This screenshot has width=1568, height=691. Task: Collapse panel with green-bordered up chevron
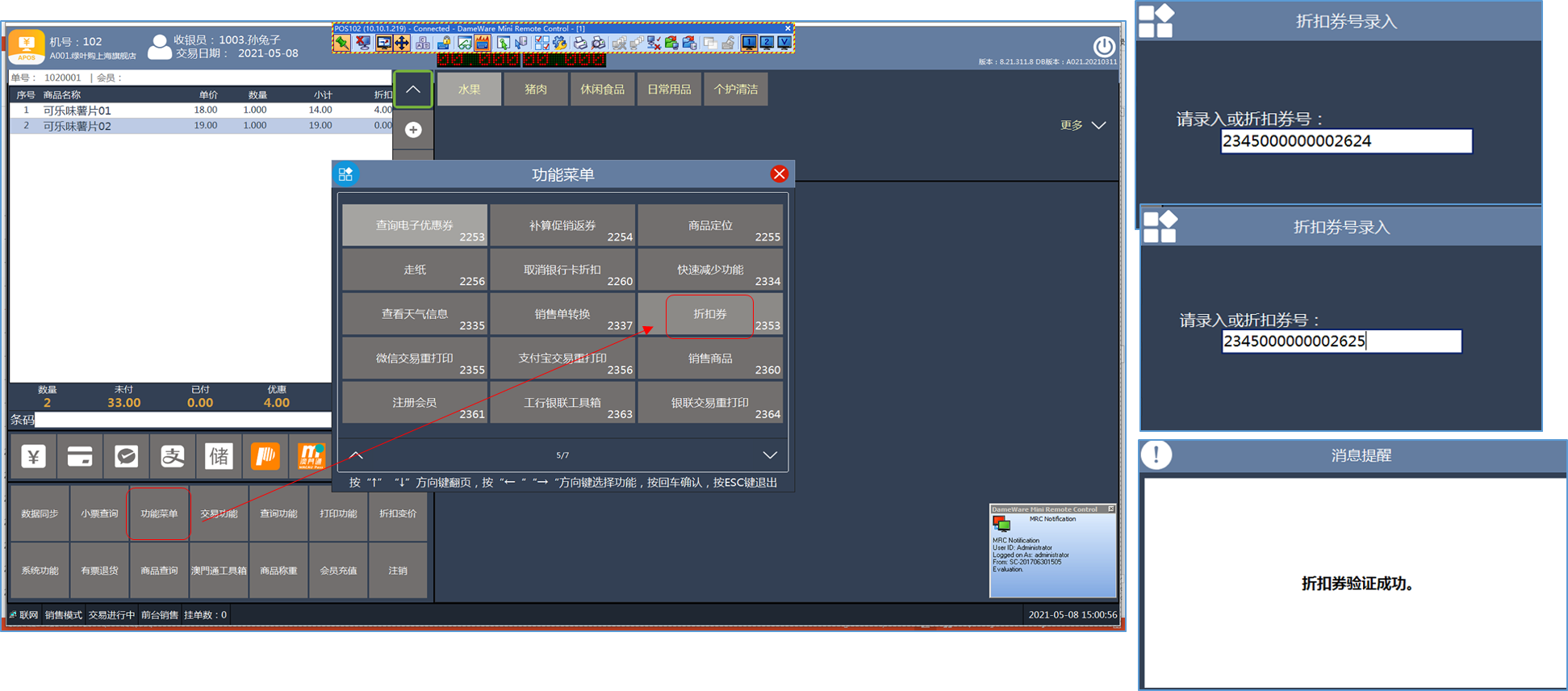(413, 90)
